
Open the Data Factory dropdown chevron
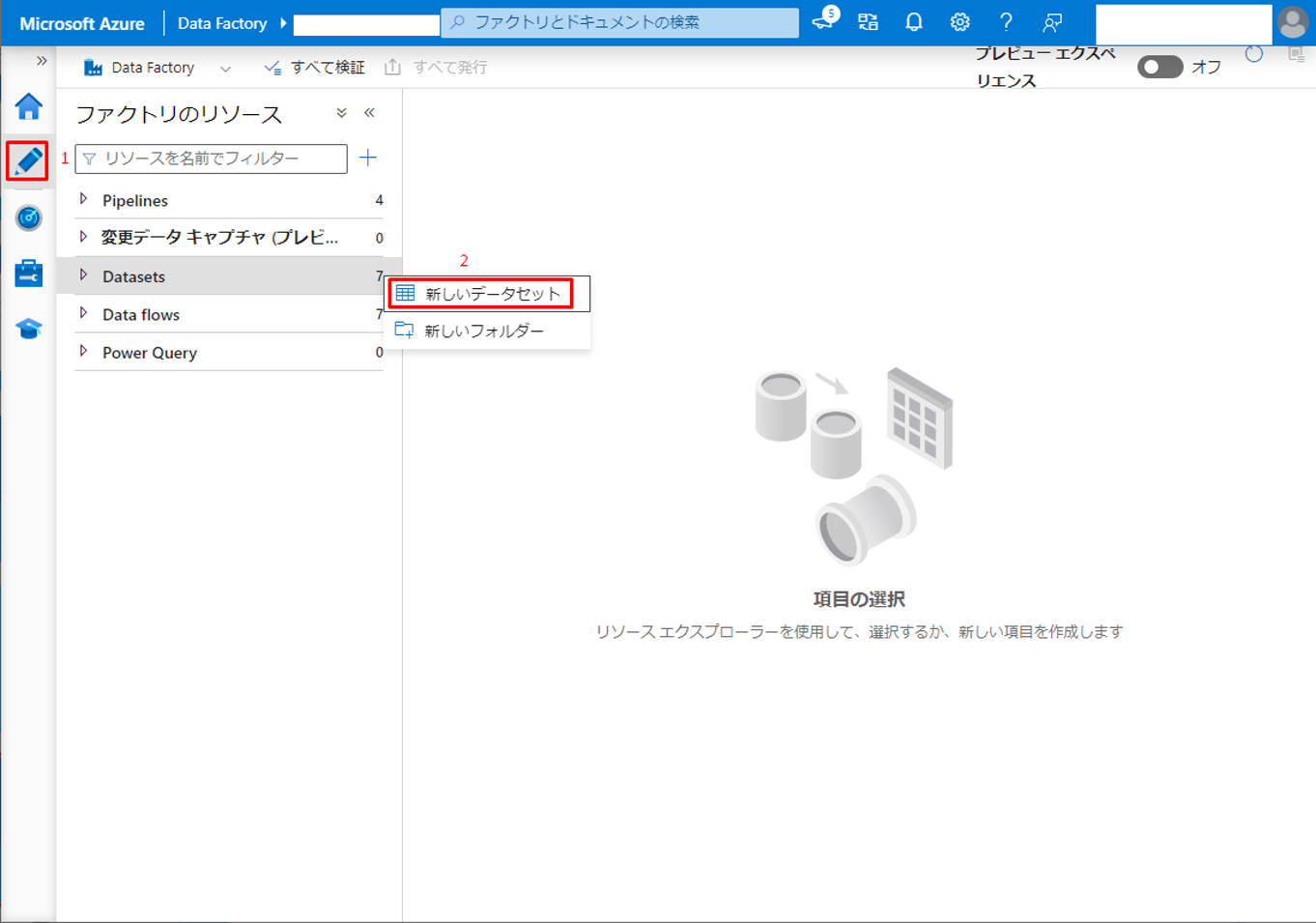tap(225, 69)
